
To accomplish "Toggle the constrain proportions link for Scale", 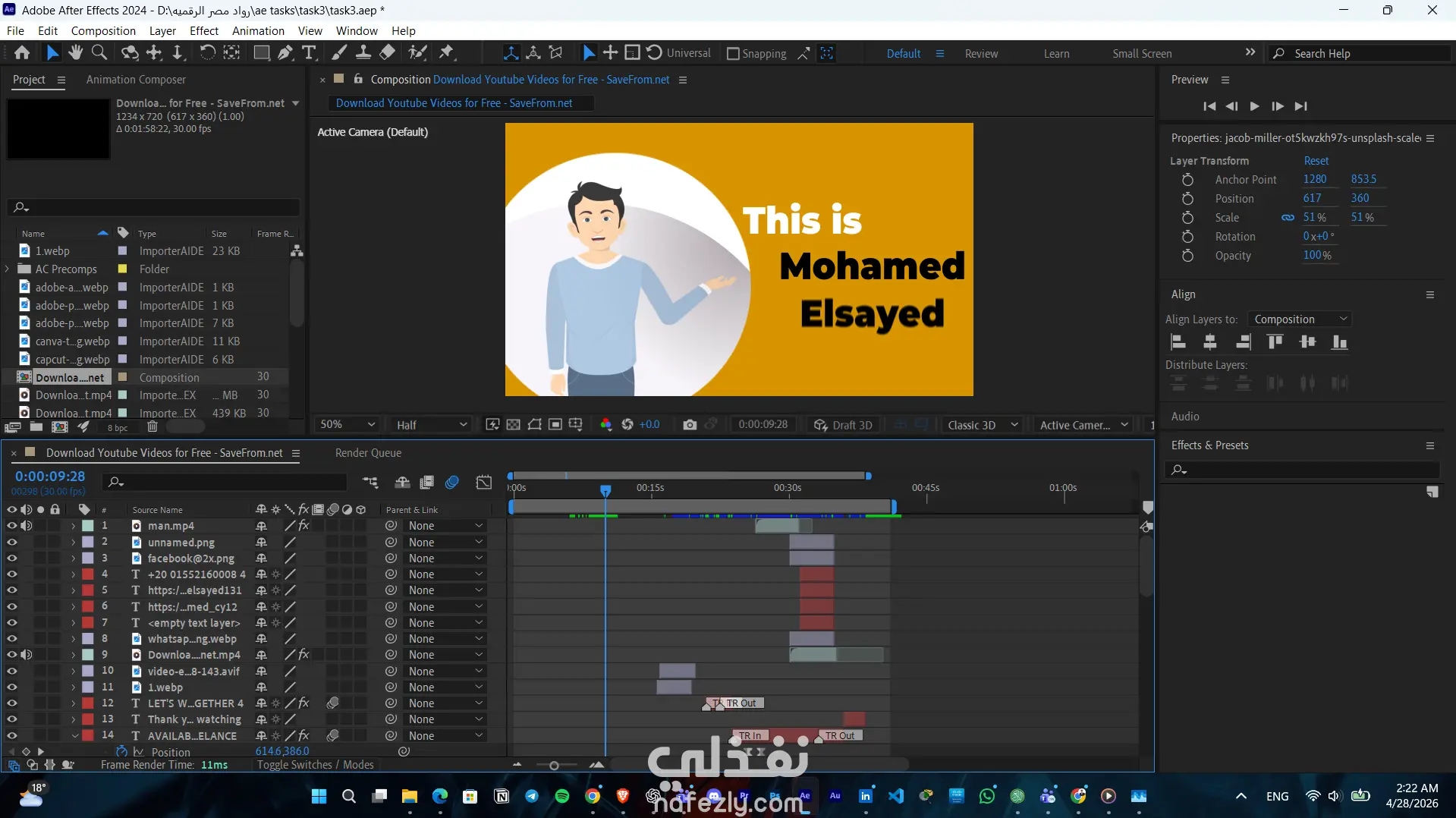I will [1288, 218].
